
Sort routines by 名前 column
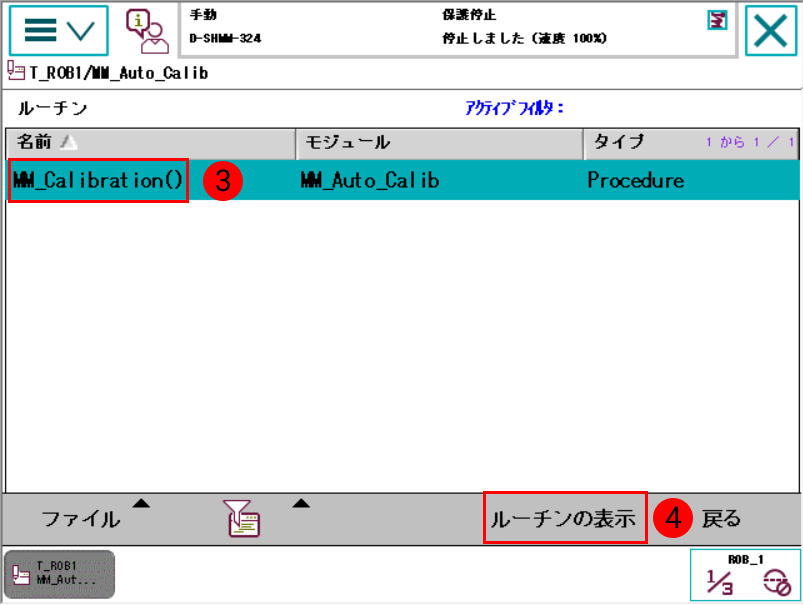pyautogui.click(x=151, y=143)
